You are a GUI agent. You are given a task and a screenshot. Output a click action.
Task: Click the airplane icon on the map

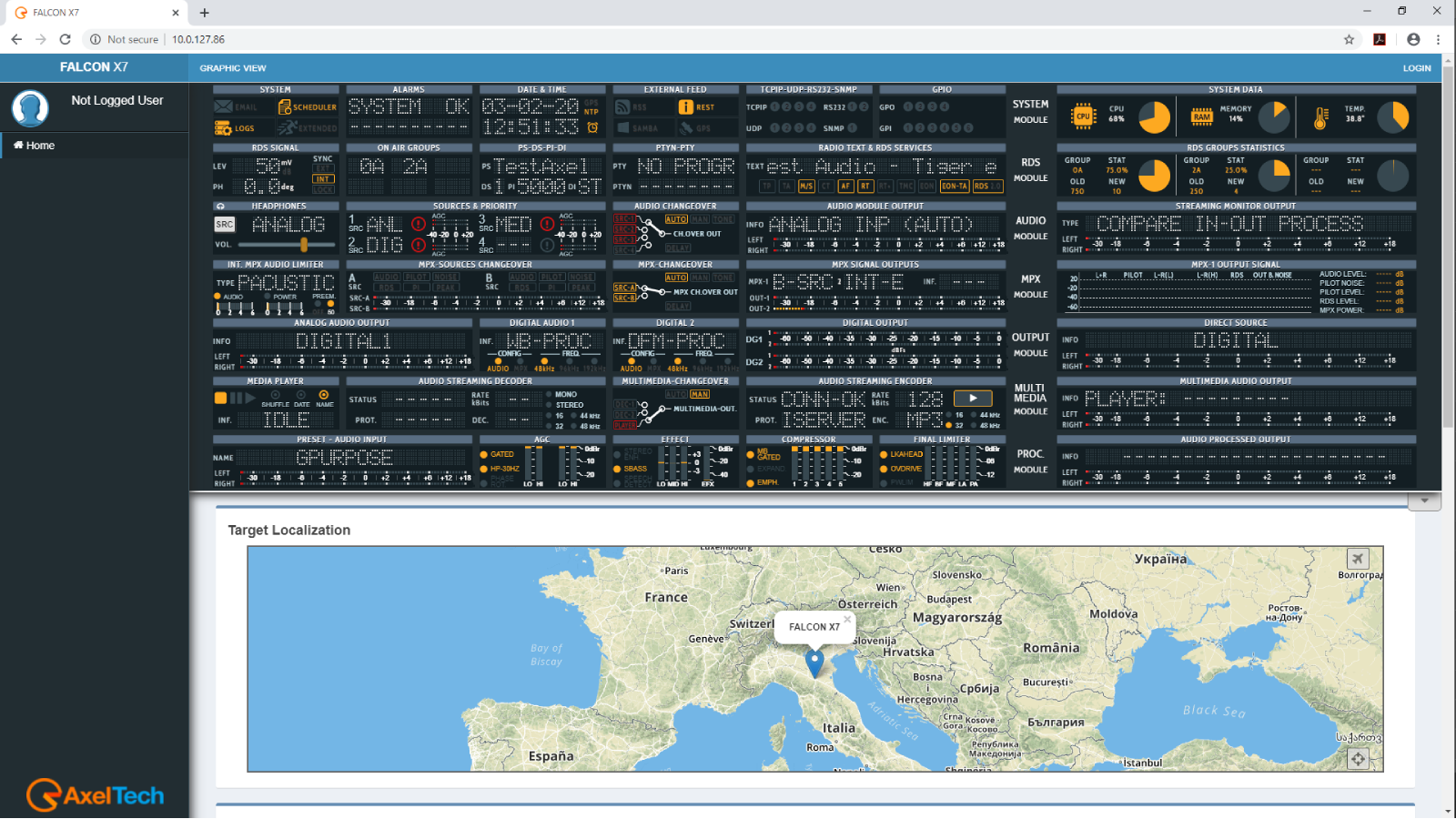1358,559
